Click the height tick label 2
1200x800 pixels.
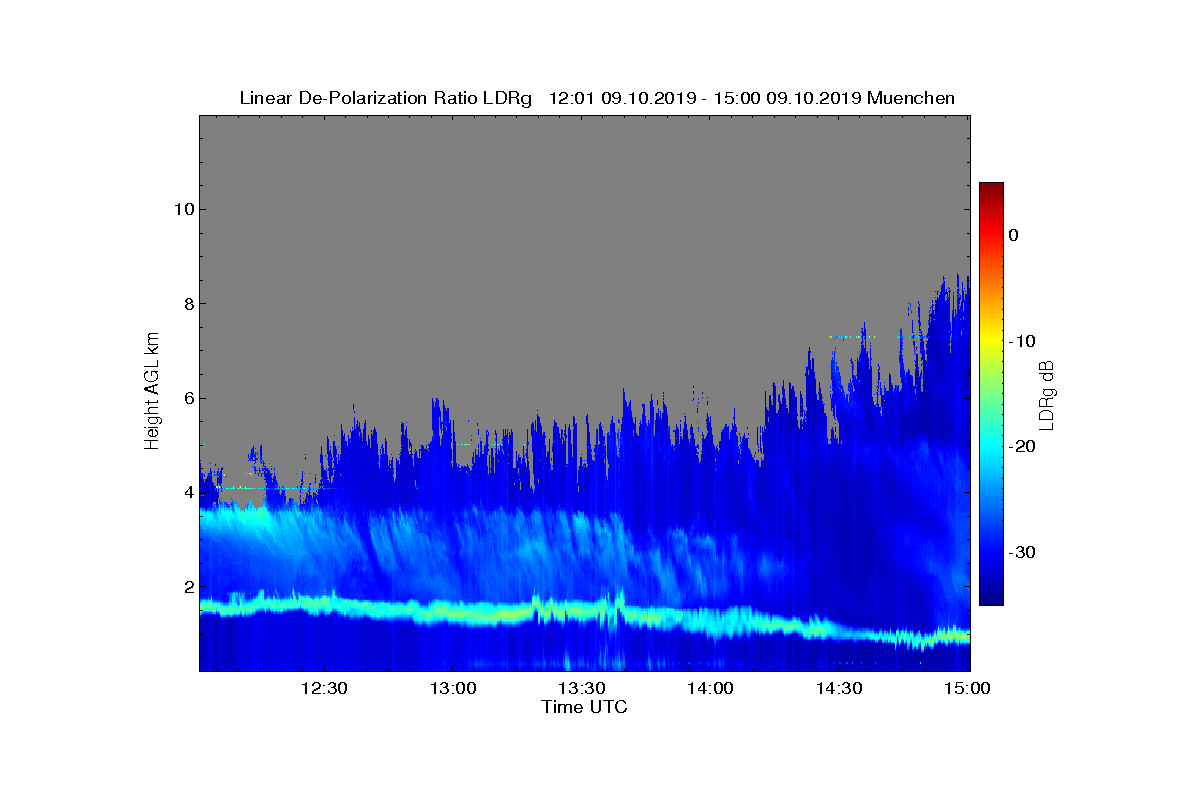[x=187, y=587]
